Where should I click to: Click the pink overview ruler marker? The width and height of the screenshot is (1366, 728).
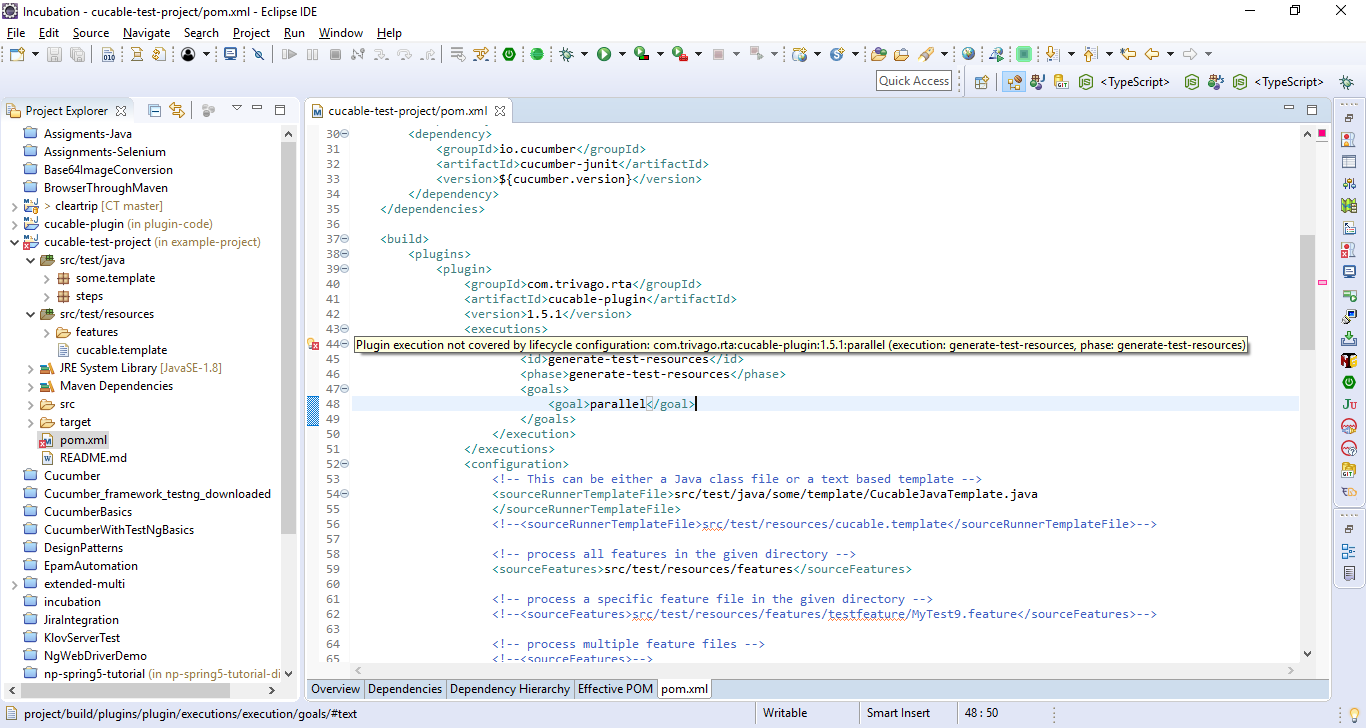(x=1323, y=283)
